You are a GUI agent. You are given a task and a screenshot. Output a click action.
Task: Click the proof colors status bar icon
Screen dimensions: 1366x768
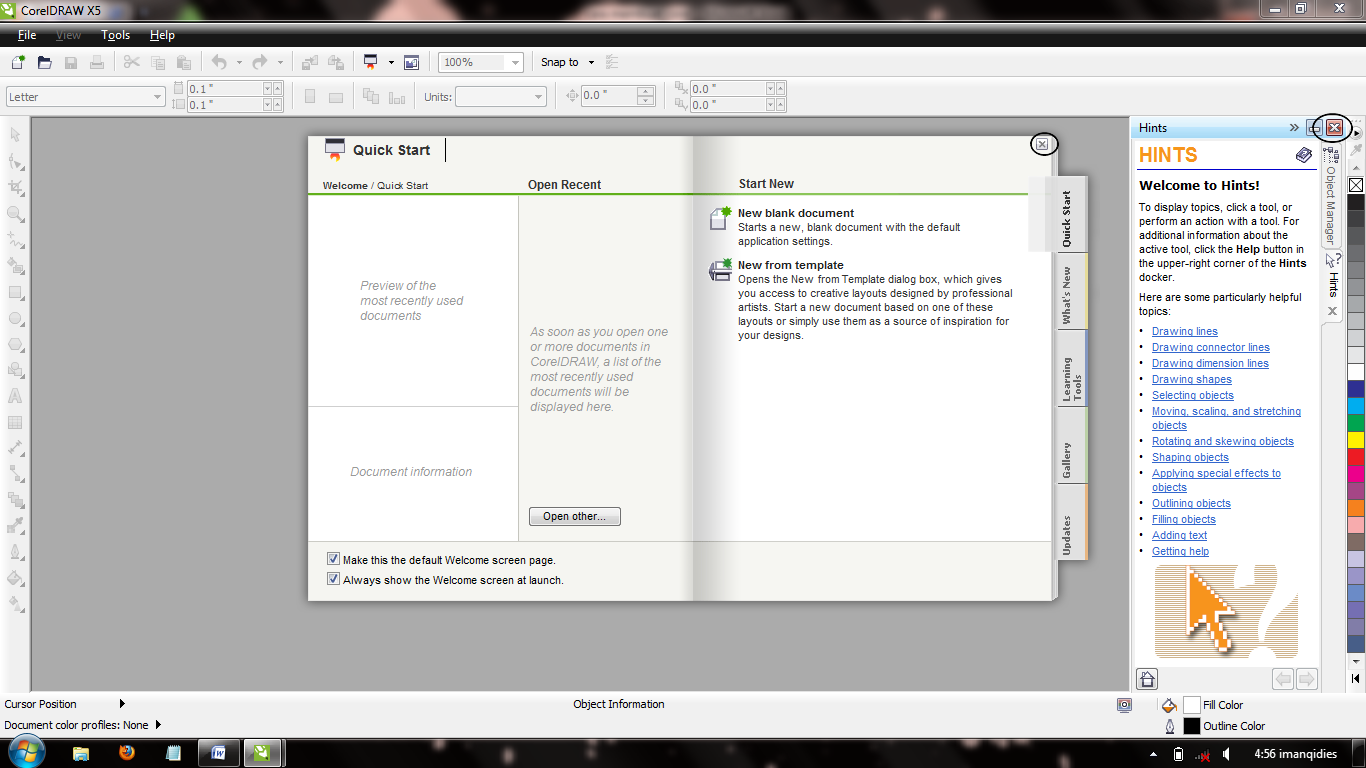[x=1124, y=705]
